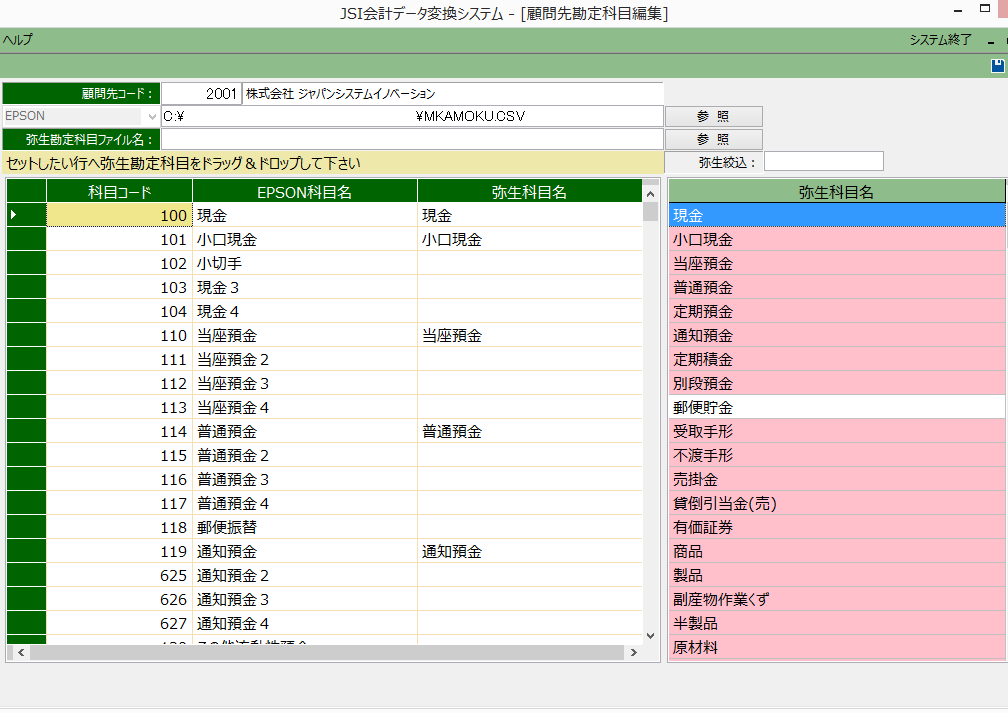Click the 科目コード column header
The height and width of the screenshot is (713, 1008).
tap(120, 192)
